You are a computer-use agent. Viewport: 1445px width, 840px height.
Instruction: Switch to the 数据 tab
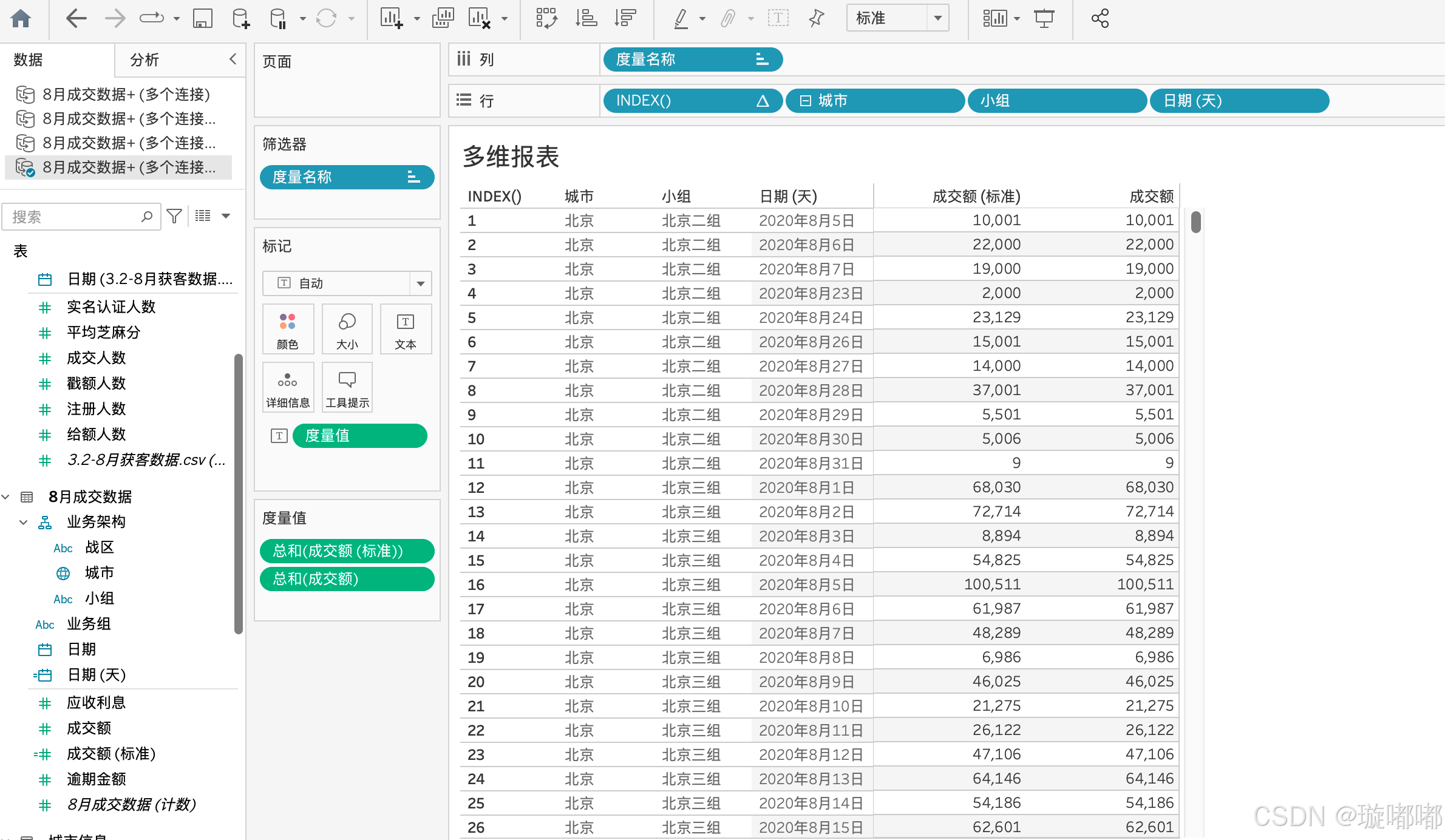click(x=29, y=59)
